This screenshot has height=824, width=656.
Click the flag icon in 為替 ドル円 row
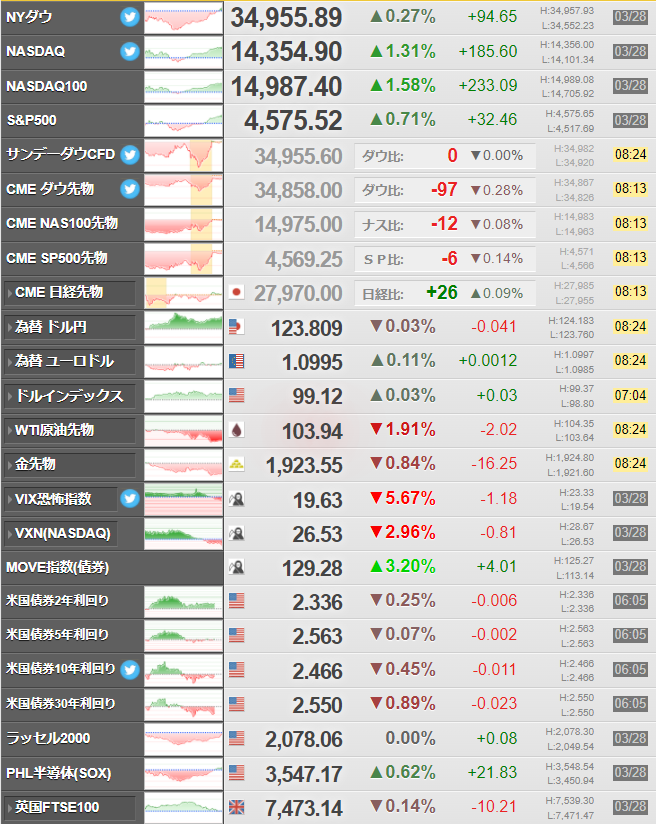pos(237,327)
